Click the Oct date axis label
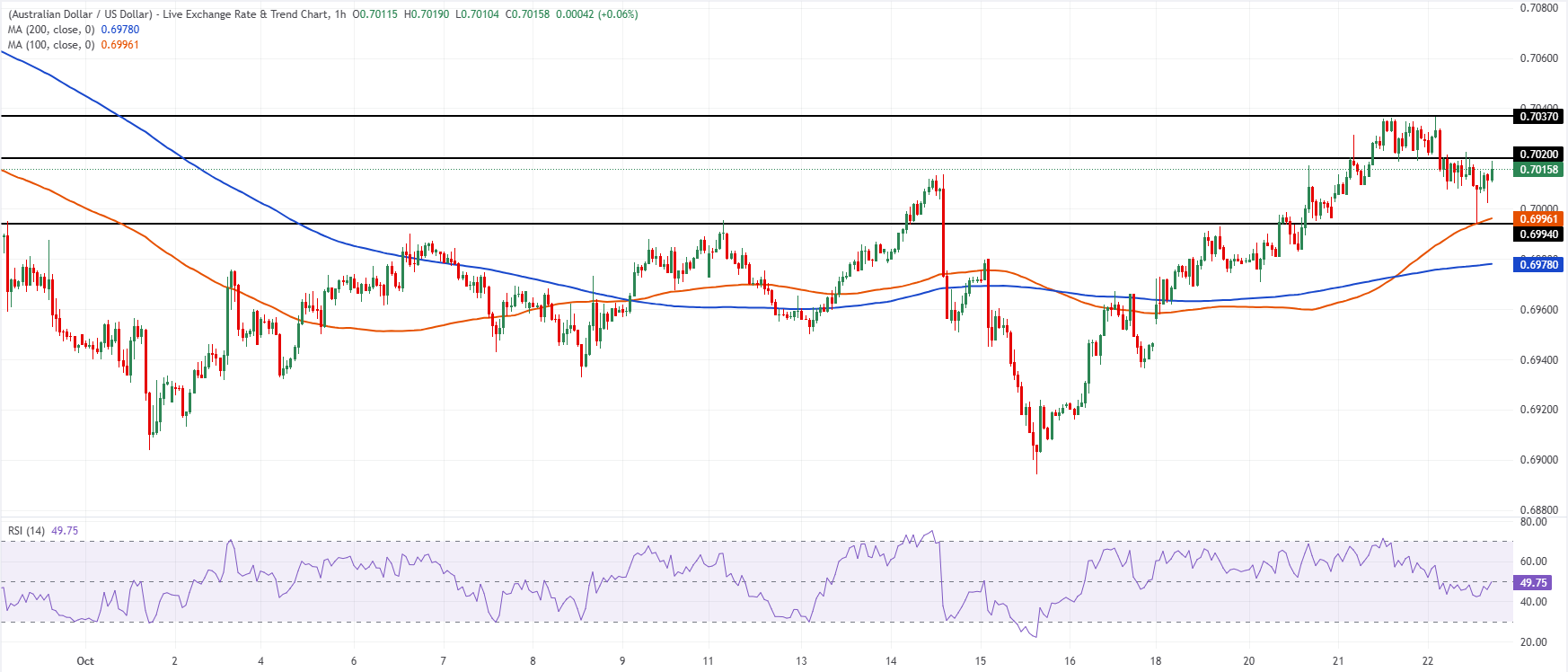This screenshot has width=1568, height=672. (85, 661)
